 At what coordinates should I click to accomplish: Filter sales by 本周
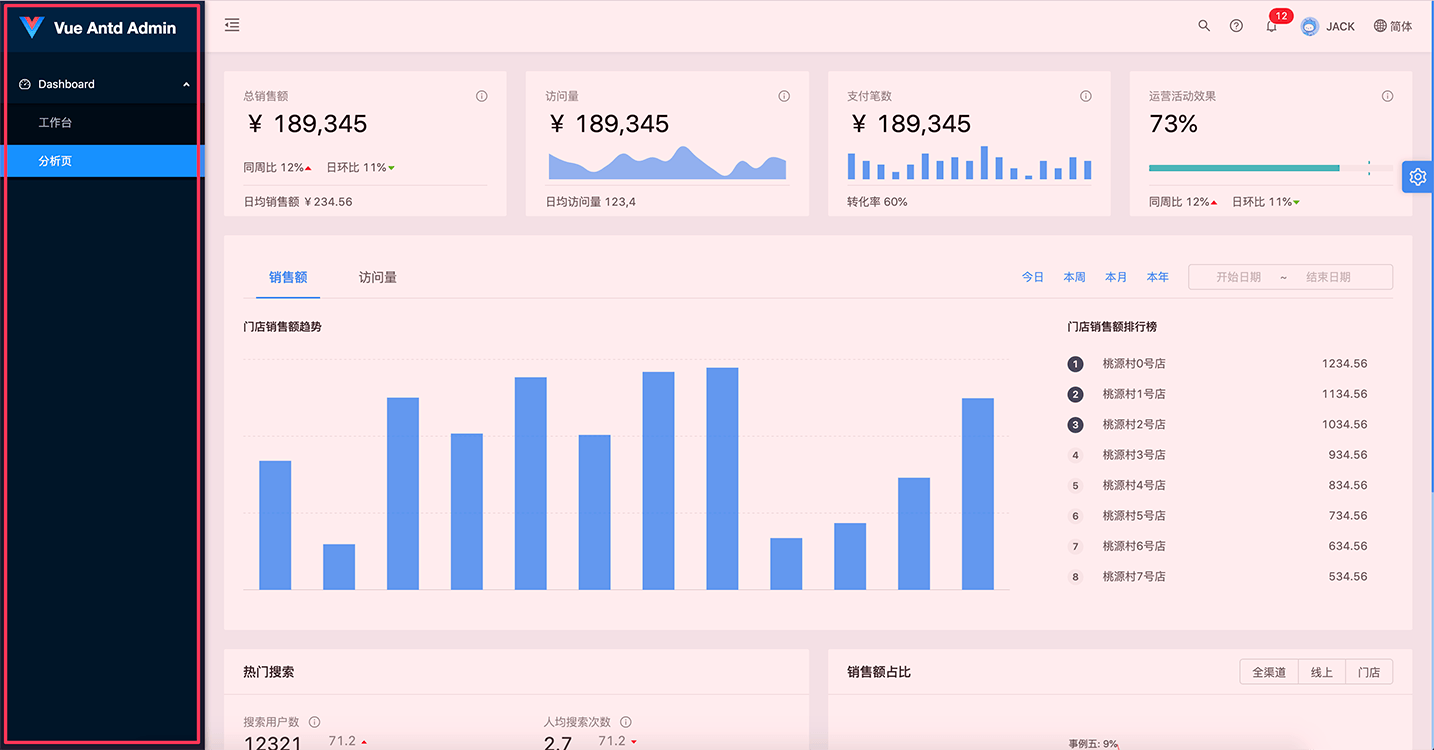1074,277
